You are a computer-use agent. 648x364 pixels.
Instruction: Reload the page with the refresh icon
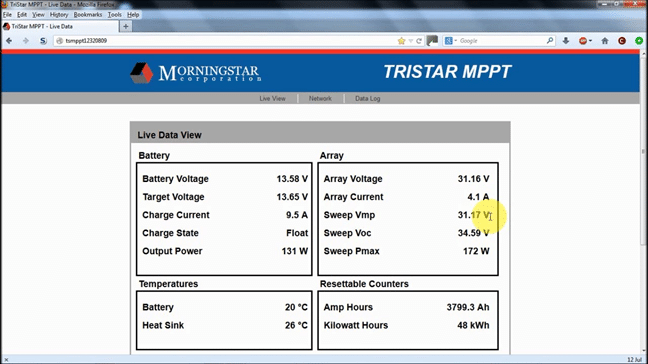click(419, 41)
